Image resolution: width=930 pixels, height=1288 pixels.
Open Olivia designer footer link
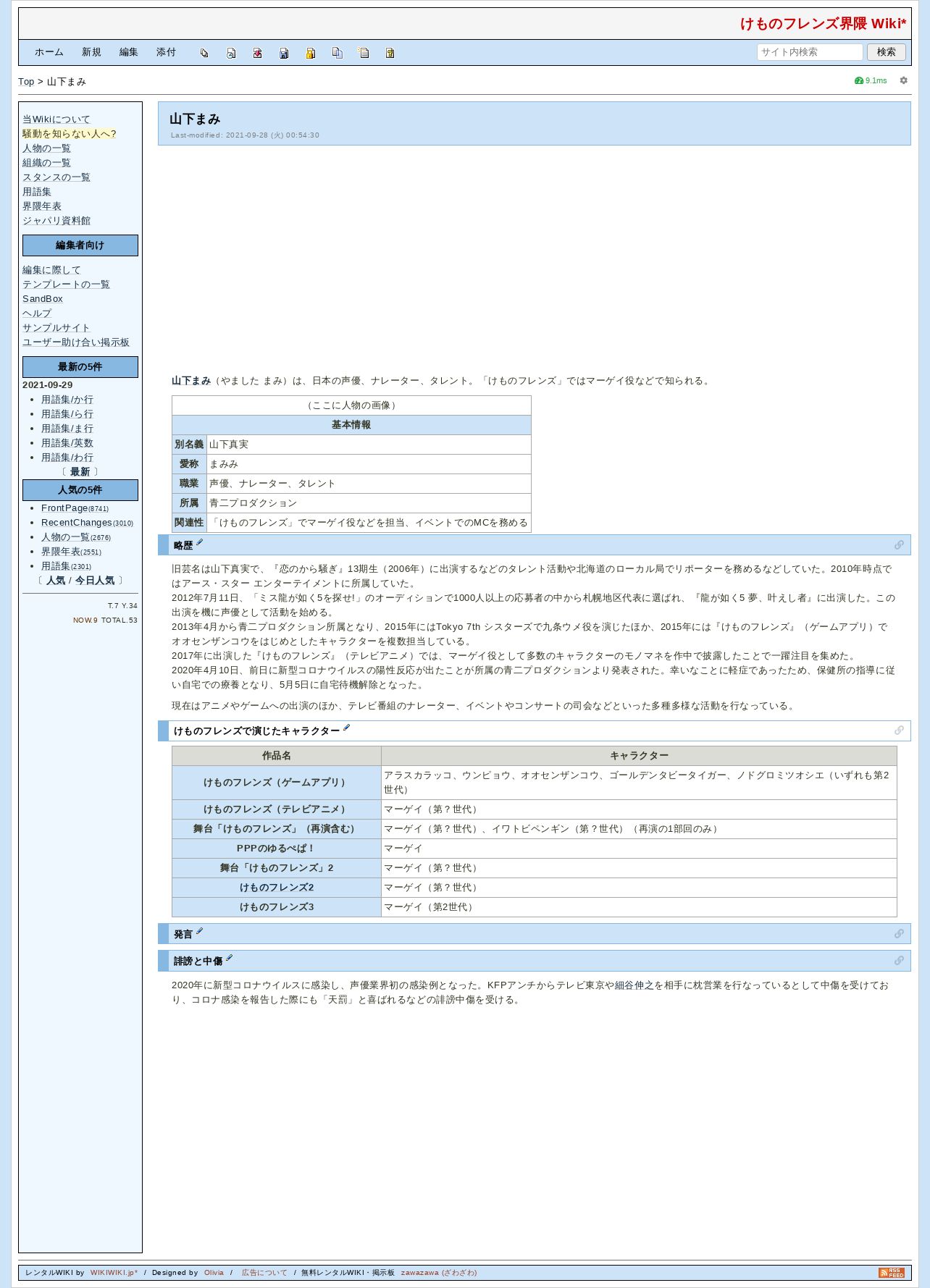[214, 1273]
